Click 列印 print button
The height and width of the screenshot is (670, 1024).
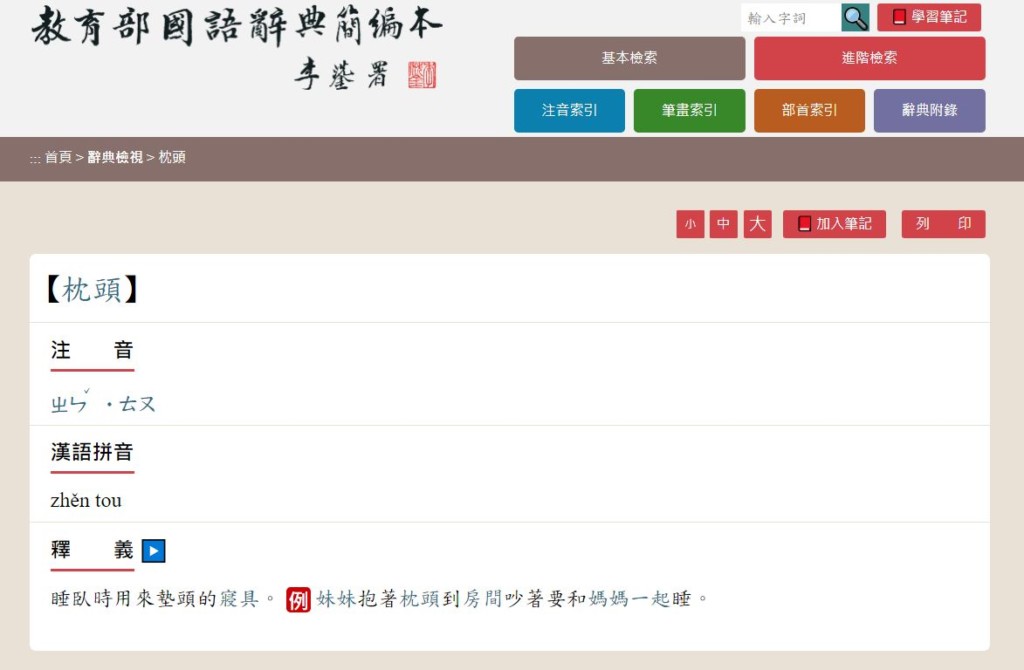(x=943, y=224)
